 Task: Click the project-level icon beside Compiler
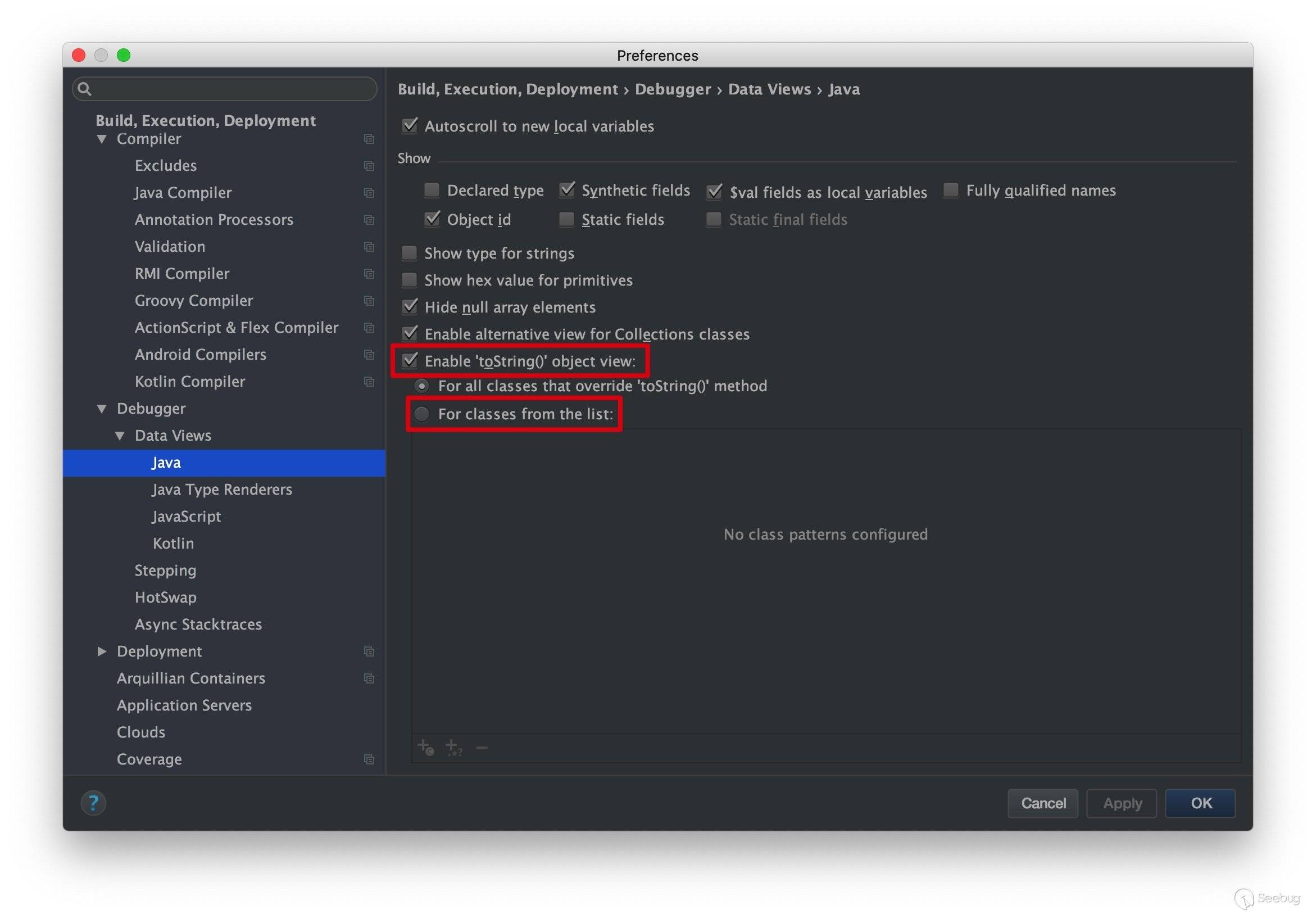[369, 139]
